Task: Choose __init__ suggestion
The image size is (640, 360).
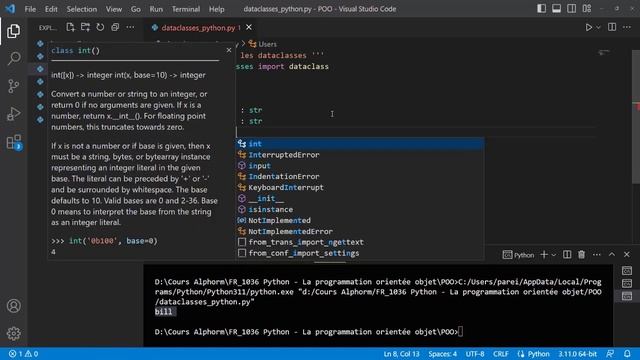Action: point(360,198)
